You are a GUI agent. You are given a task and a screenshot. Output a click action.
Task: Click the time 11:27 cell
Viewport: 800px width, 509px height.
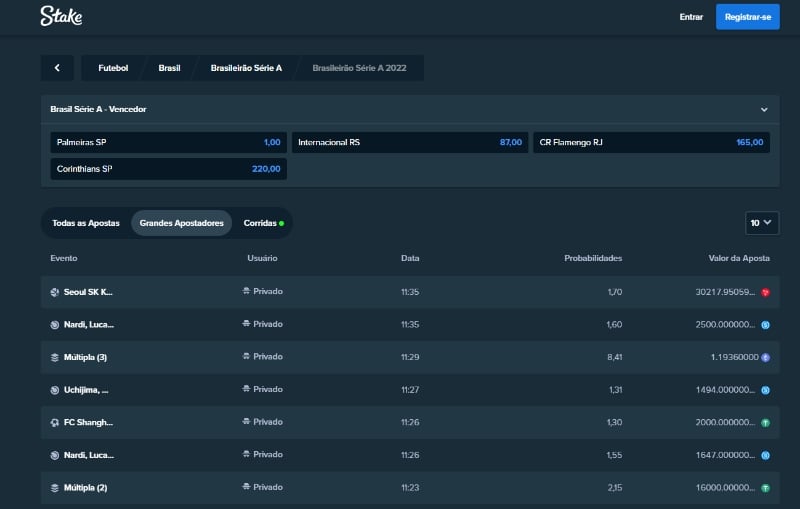pyautogui.click(x=410, y=390)
